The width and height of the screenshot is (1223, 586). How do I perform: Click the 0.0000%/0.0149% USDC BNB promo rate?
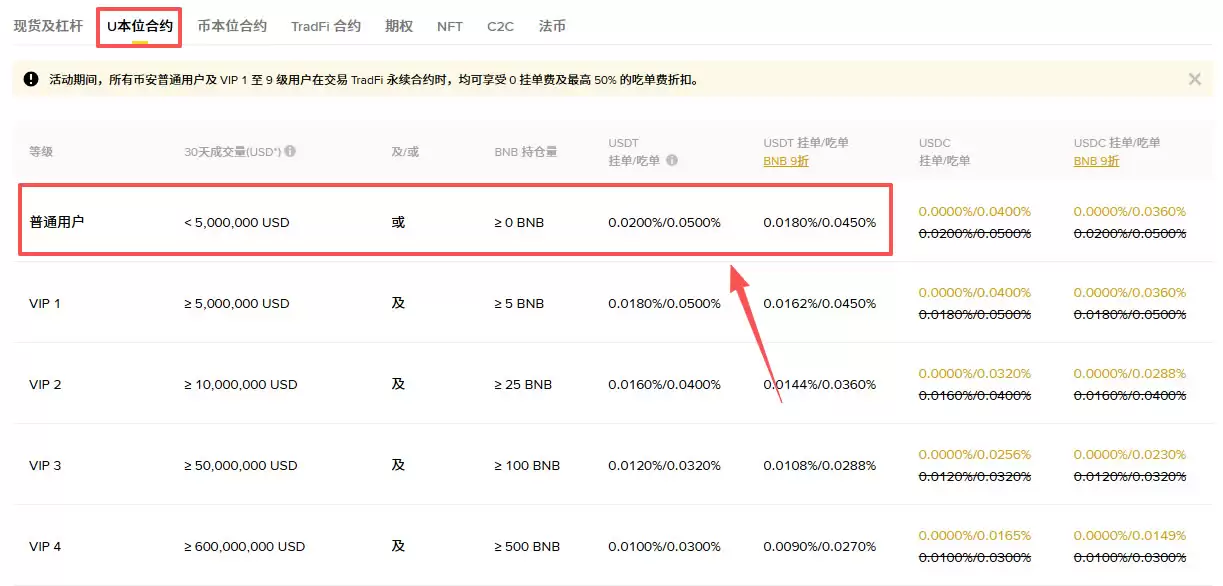click(1130, 535)
